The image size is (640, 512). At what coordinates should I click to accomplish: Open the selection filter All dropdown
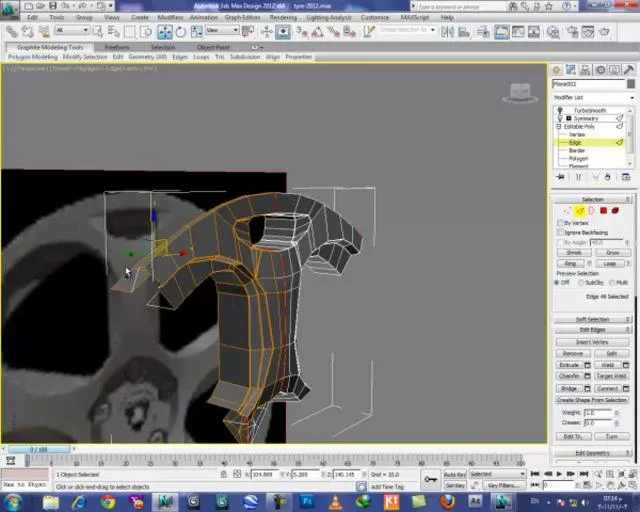[72, 30]
